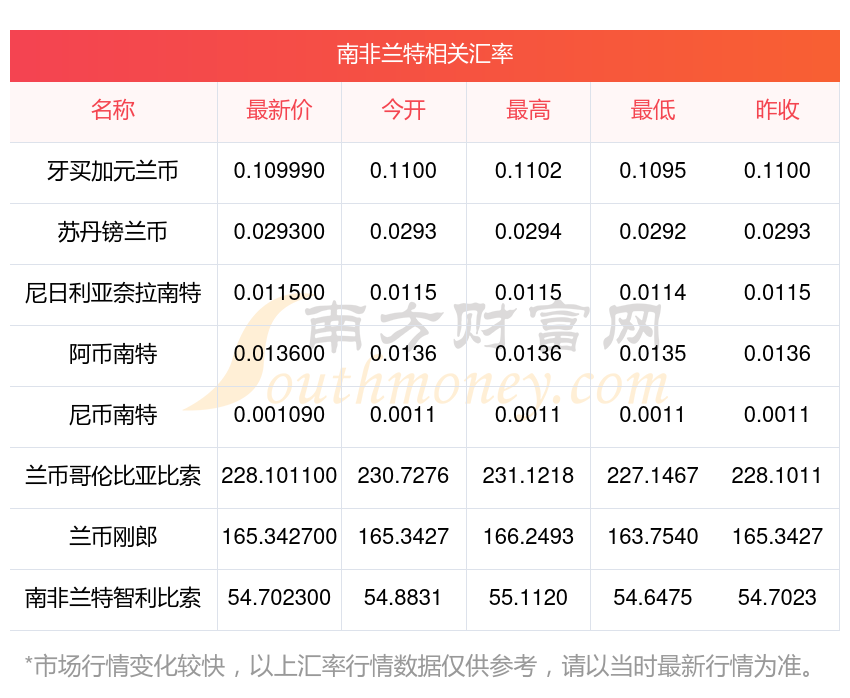Image resolution: width=850 pixels, height=698 pixels.
Task: Click the high value 0.1102
Action: click(528, 171)
